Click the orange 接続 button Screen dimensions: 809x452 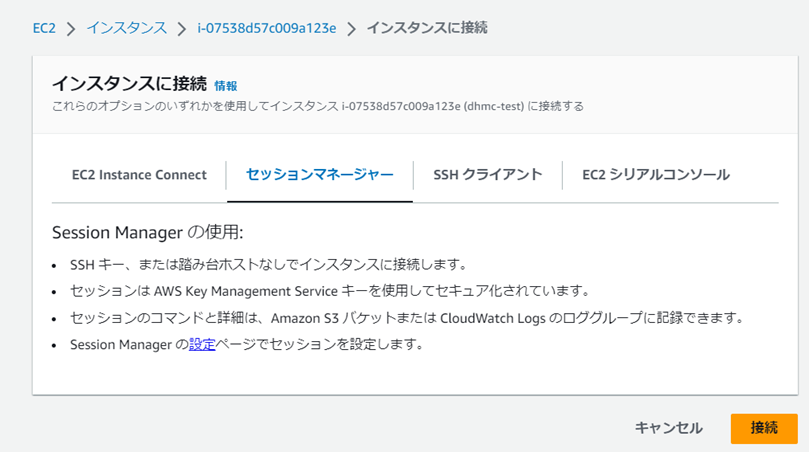click(x=764, y=428)
